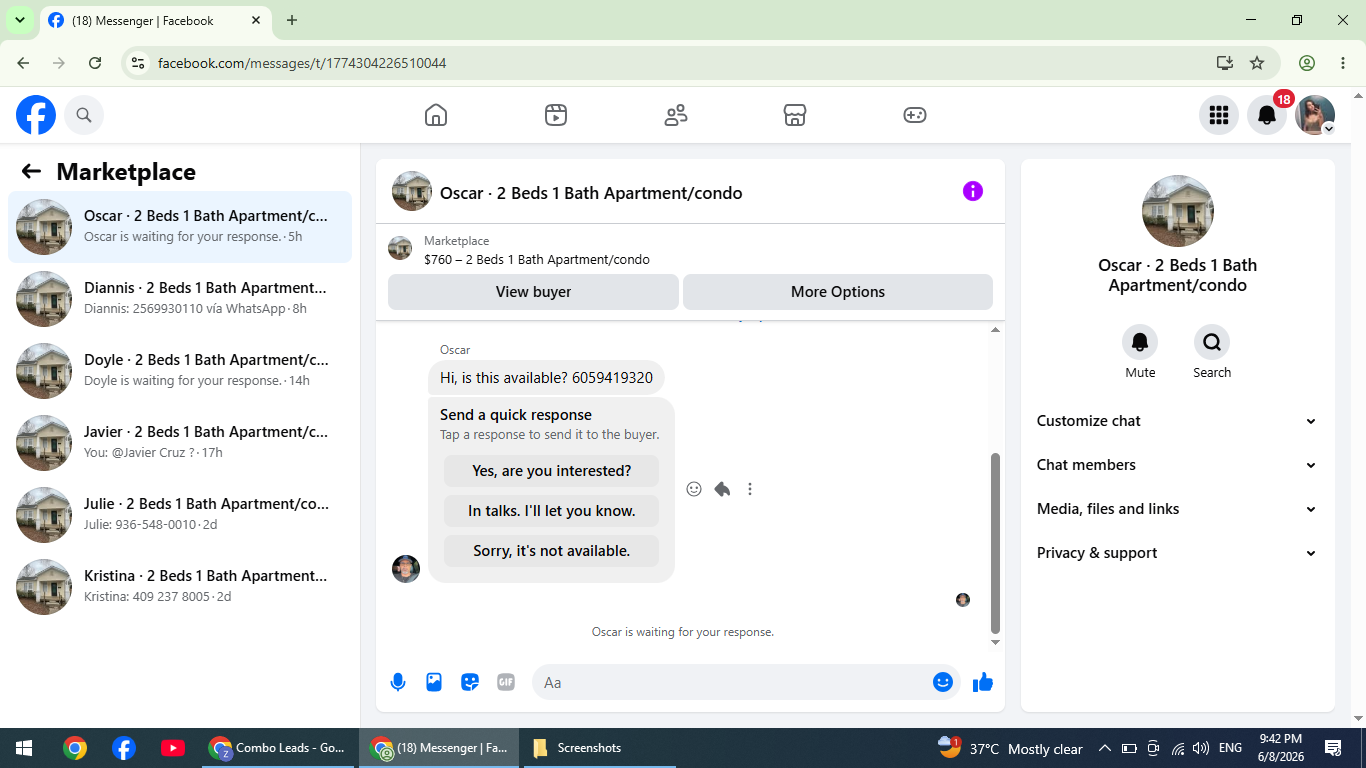This screenshot has height=768, width=1366.
Task: Reply to Oscar's message arrow icon
Action: (722, 489)
